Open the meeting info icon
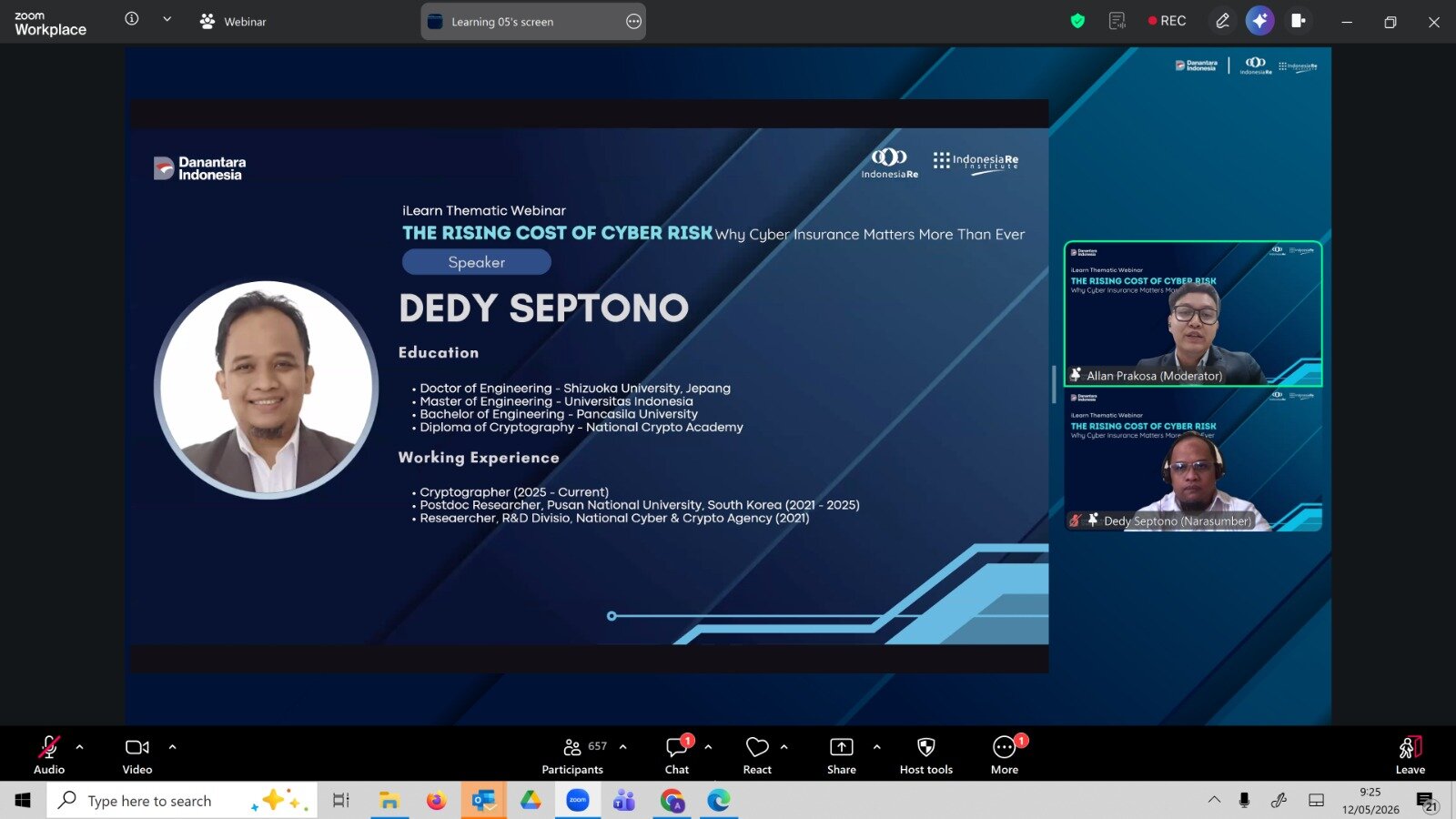Image resolution: width=1456 pixels, height=819 pixels. pyautogui.click(x=132, y=19)
